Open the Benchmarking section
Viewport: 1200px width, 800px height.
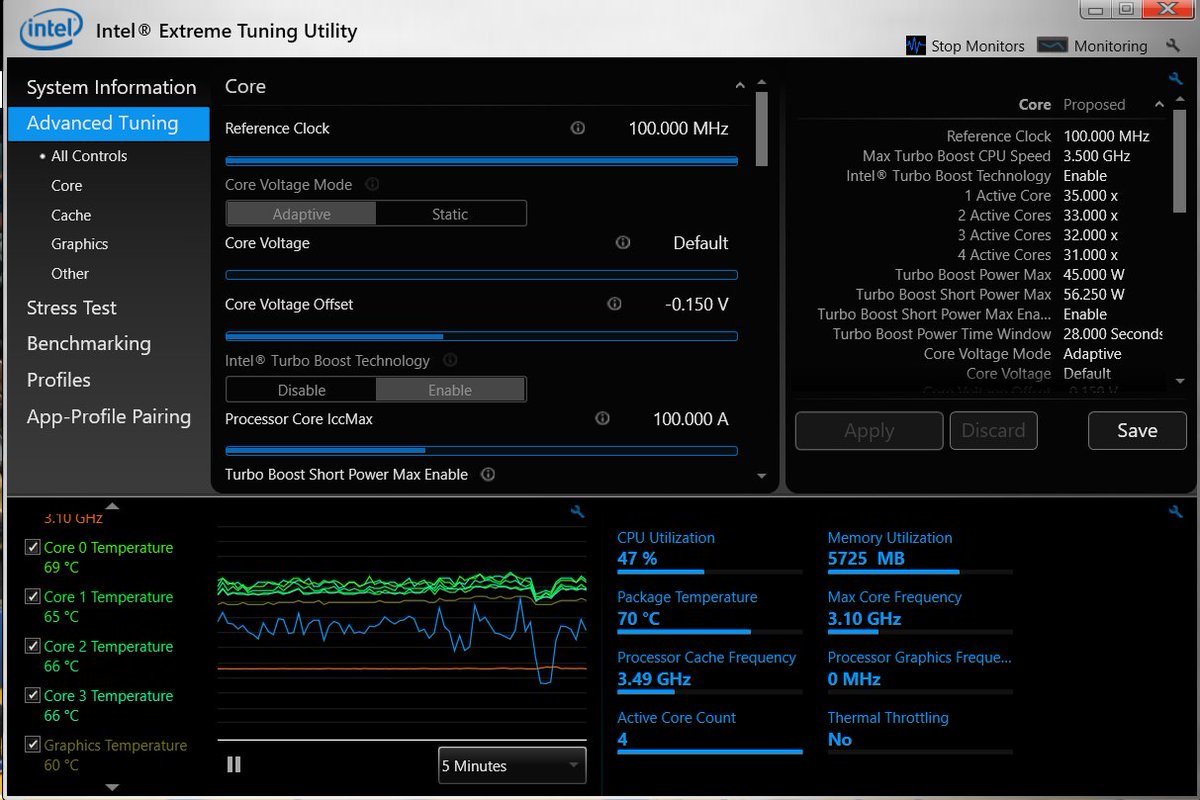89,344
